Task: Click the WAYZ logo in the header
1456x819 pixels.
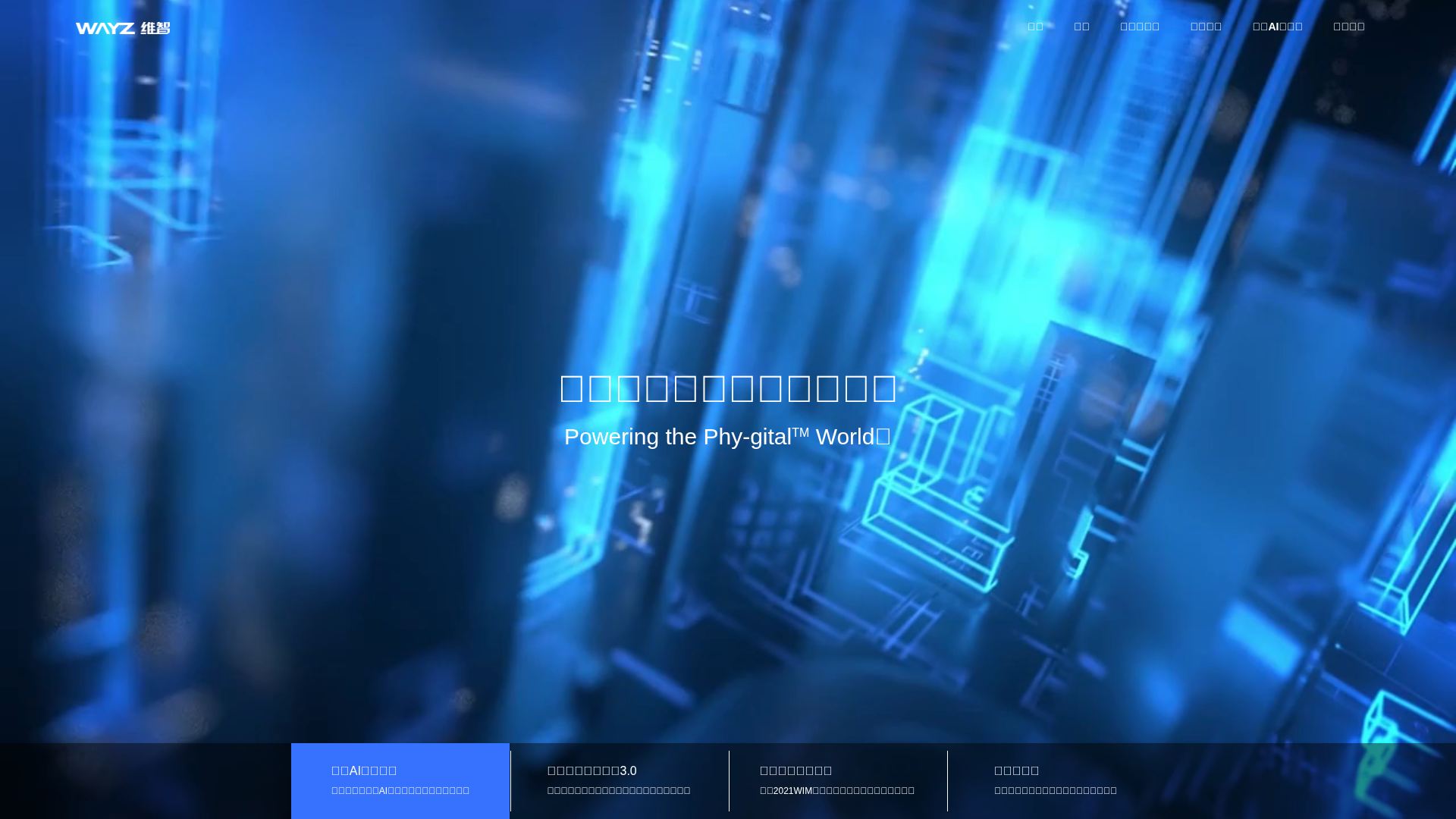Action: pos(123,28)
